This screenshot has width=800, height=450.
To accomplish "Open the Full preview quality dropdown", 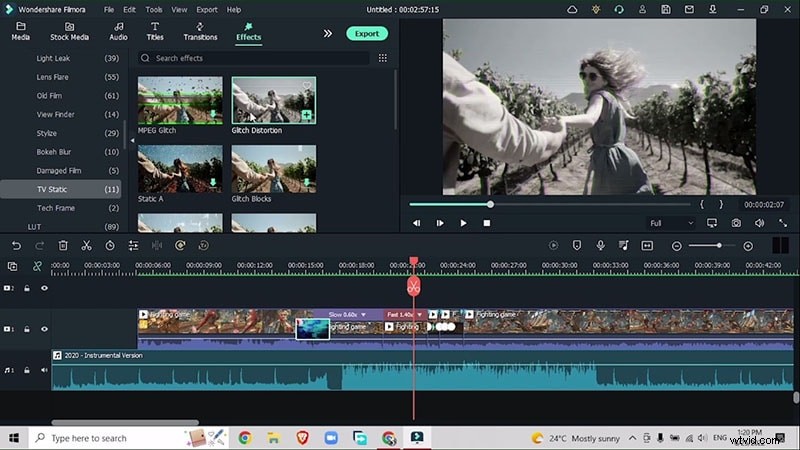I will pyautogui.click(x=670, y=223).
